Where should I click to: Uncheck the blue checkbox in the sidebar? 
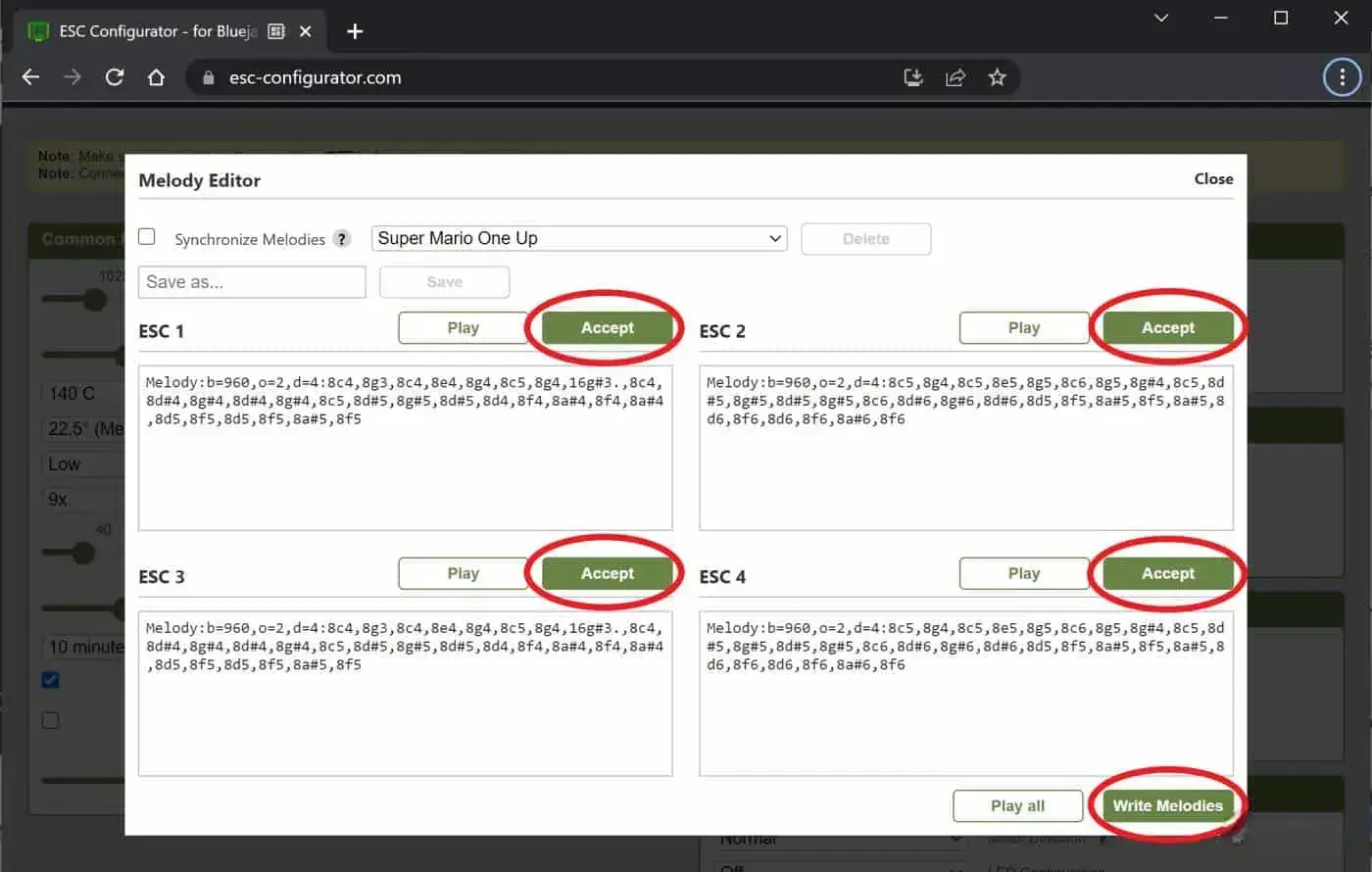(x=50, y=679)
